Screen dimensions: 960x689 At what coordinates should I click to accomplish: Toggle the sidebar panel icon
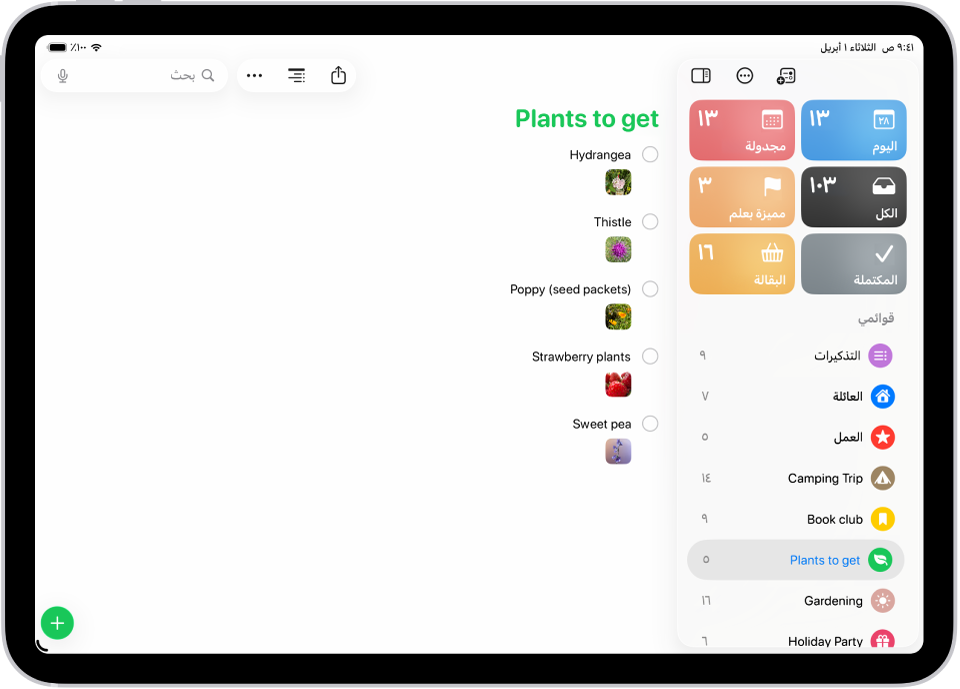click(700, 75)
